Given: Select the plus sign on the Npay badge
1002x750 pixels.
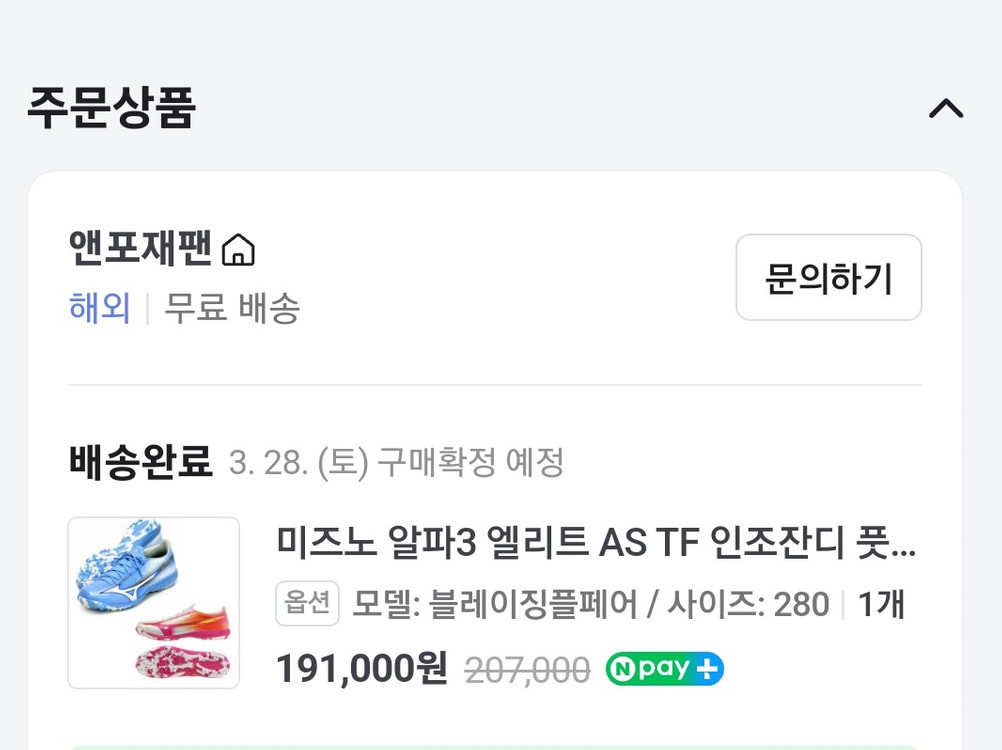Looking at the screenshot, I should pyautogui.click(x=707, y=667).
